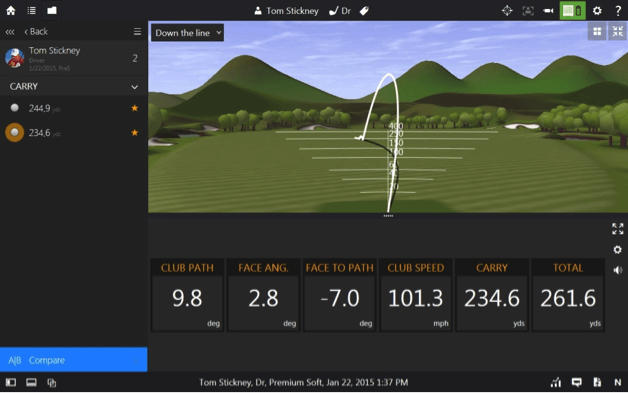Click the A|B Compare button
This screenshot has width=628, height=393.
click(74, 360)
